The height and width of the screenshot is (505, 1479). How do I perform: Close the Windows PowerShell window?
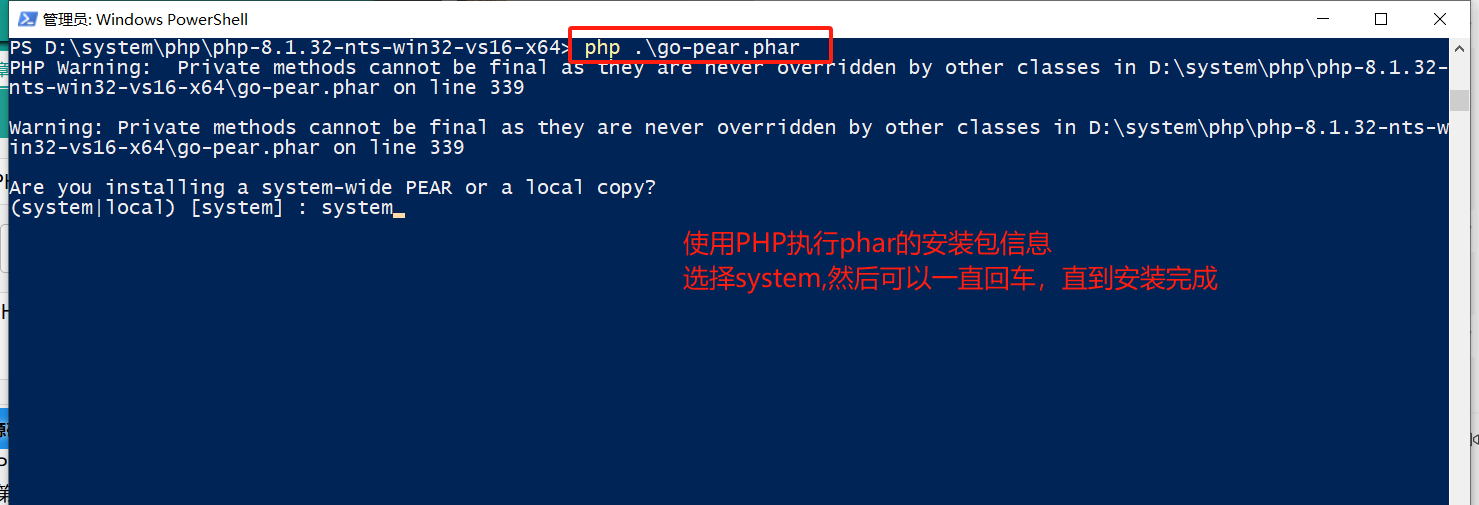pyautogui.click(x=1439, y=19)
